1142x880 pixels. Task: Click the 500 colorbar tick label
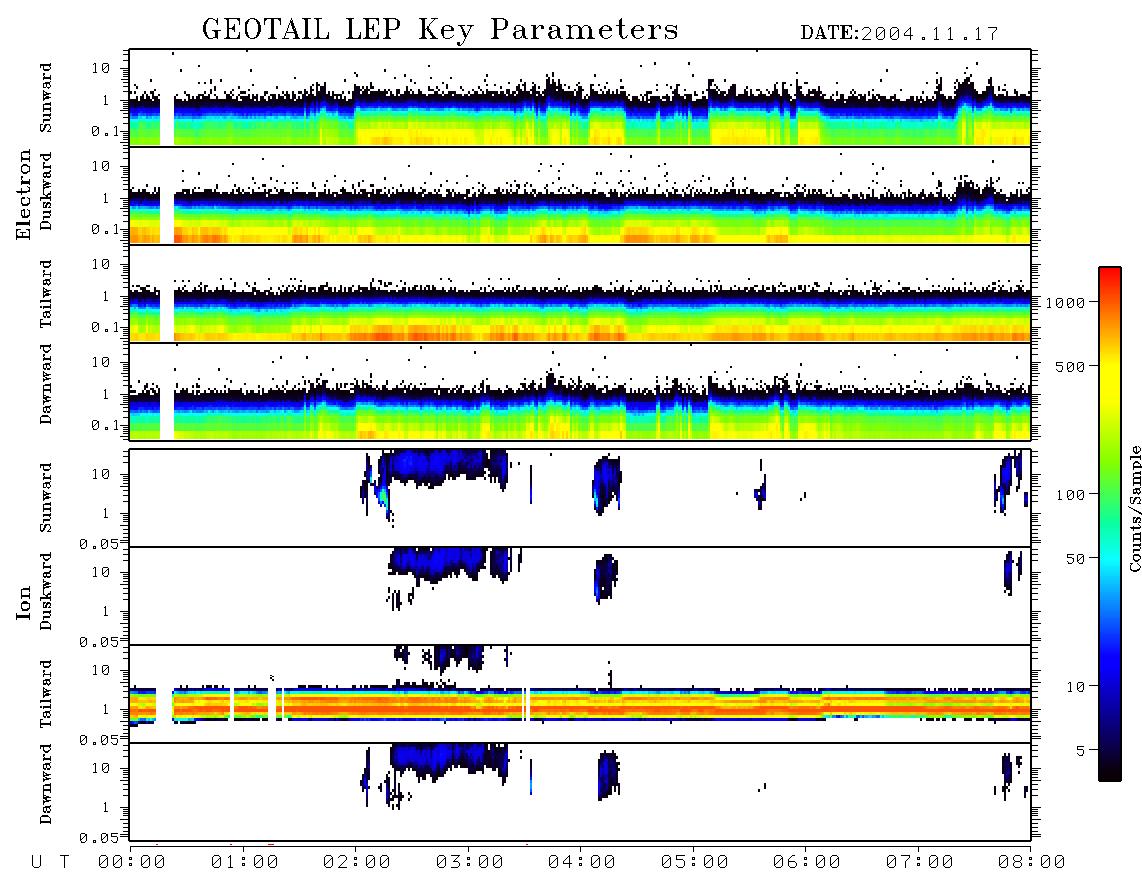(1071, 366)
